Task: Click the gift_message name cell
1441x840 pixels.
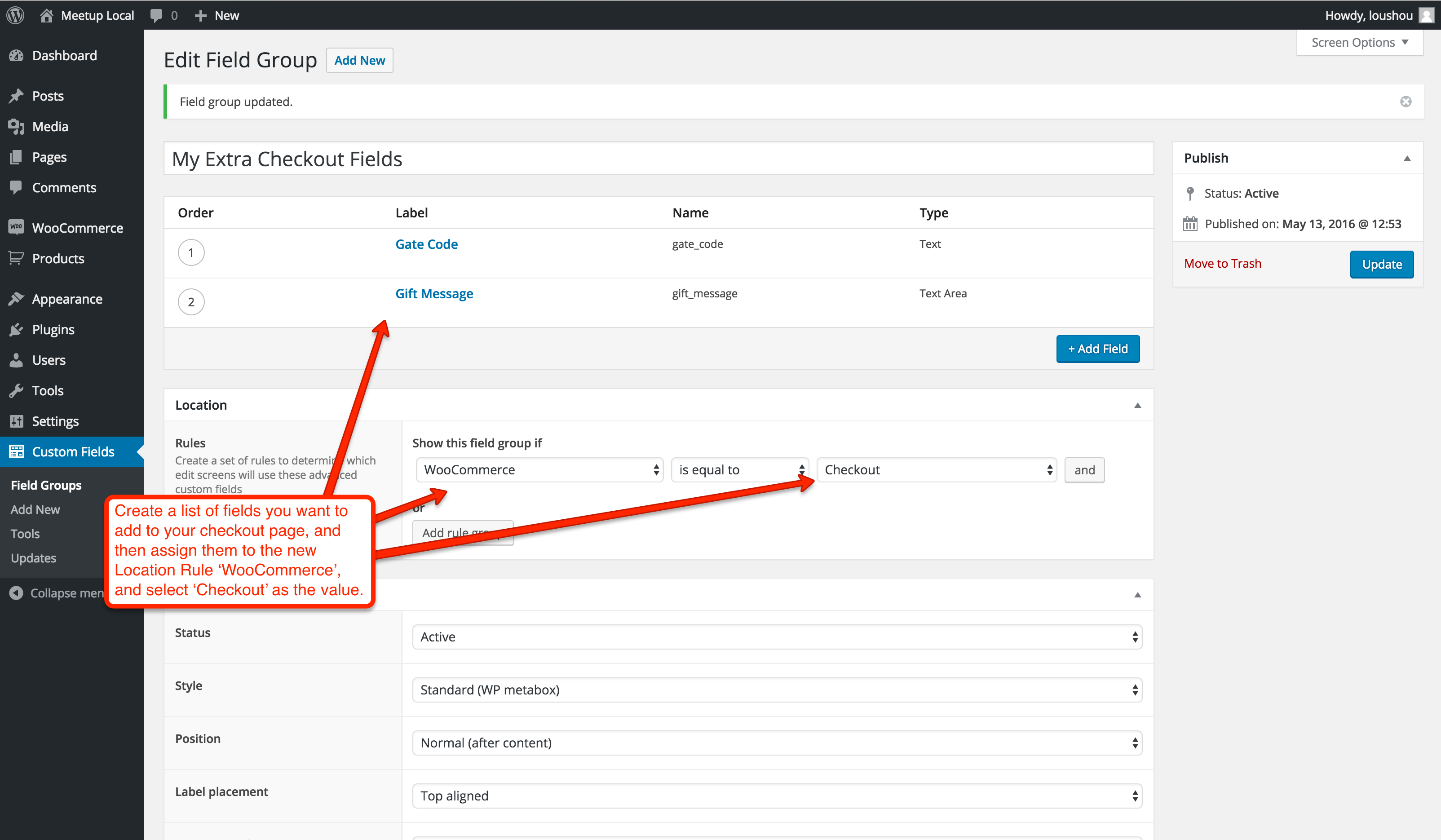Action: tap(704, 293)
